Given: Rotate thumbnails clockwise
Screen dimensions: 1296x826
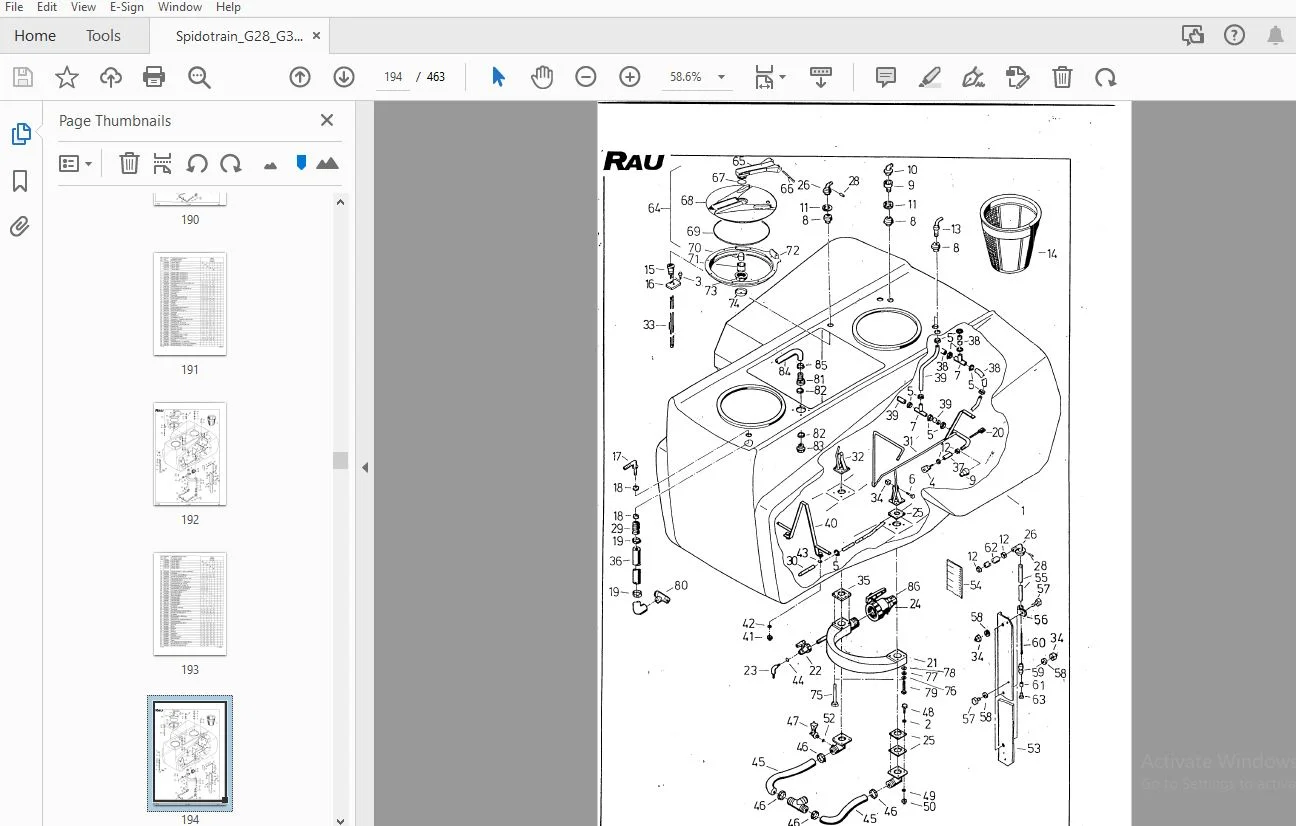Looking at the screenshot, I should coord(230,163).
